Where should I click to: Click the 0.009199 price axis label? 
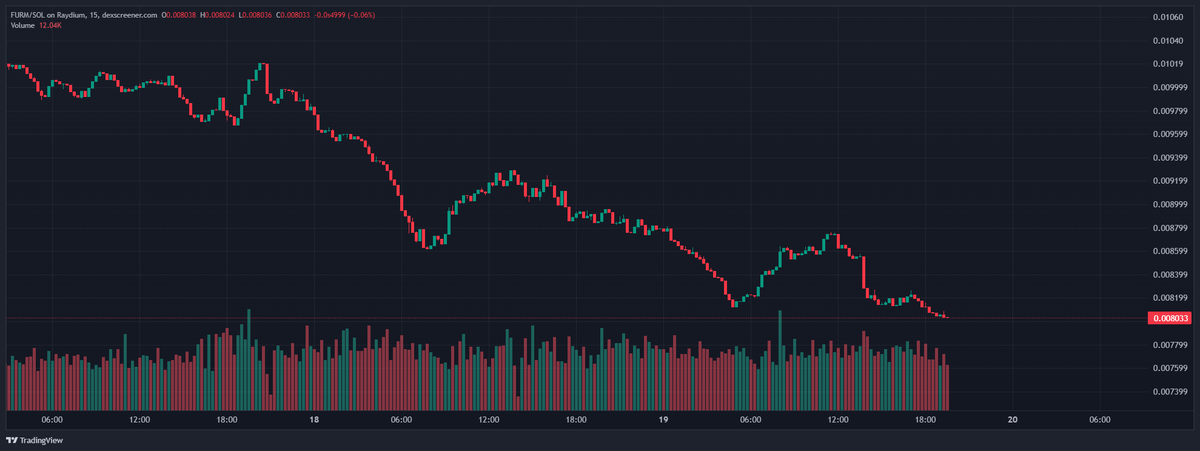tap(1169, 181)
